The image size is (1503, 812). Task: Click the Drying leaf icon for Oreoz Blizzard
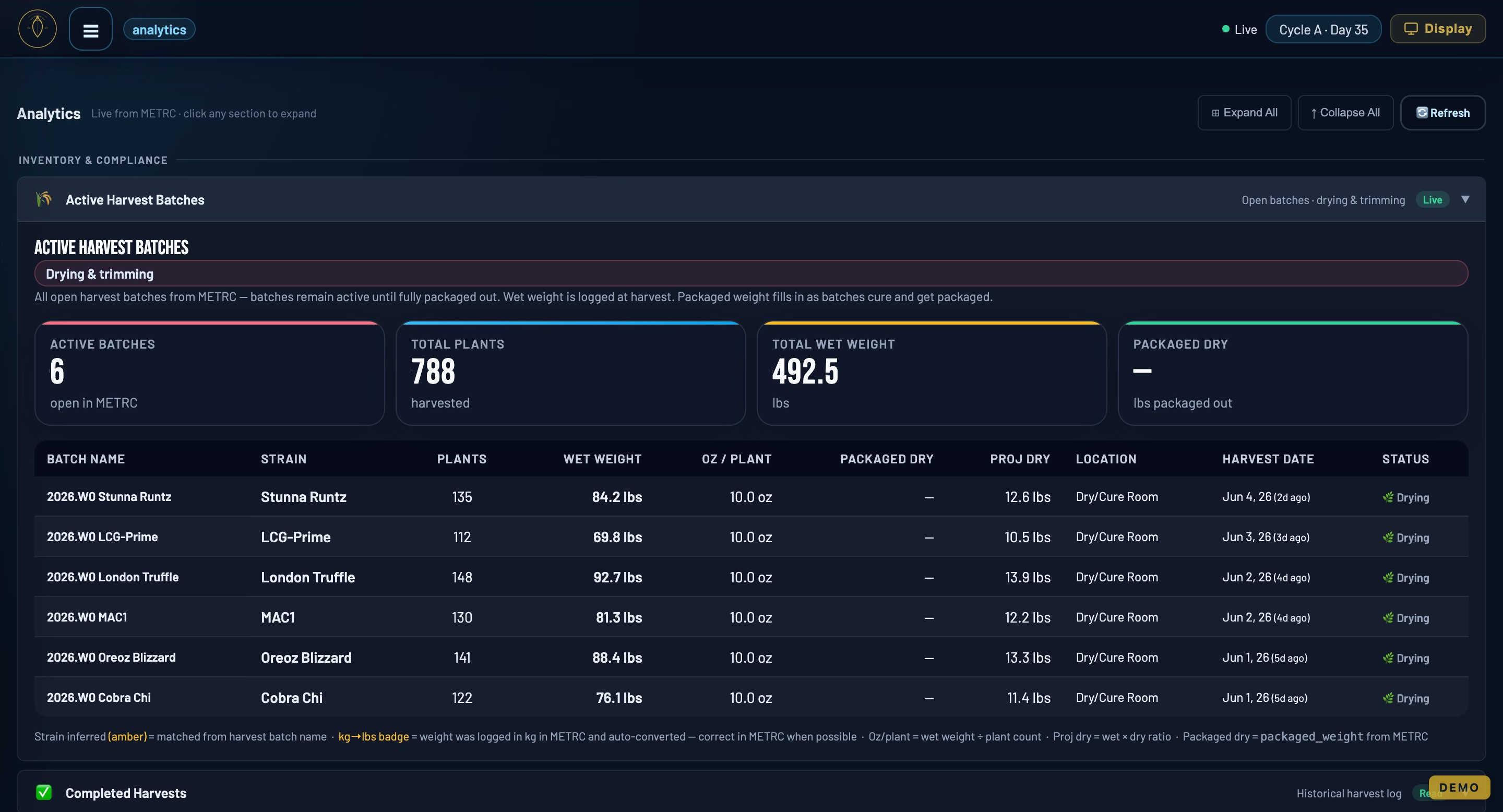pos(1388,658)
